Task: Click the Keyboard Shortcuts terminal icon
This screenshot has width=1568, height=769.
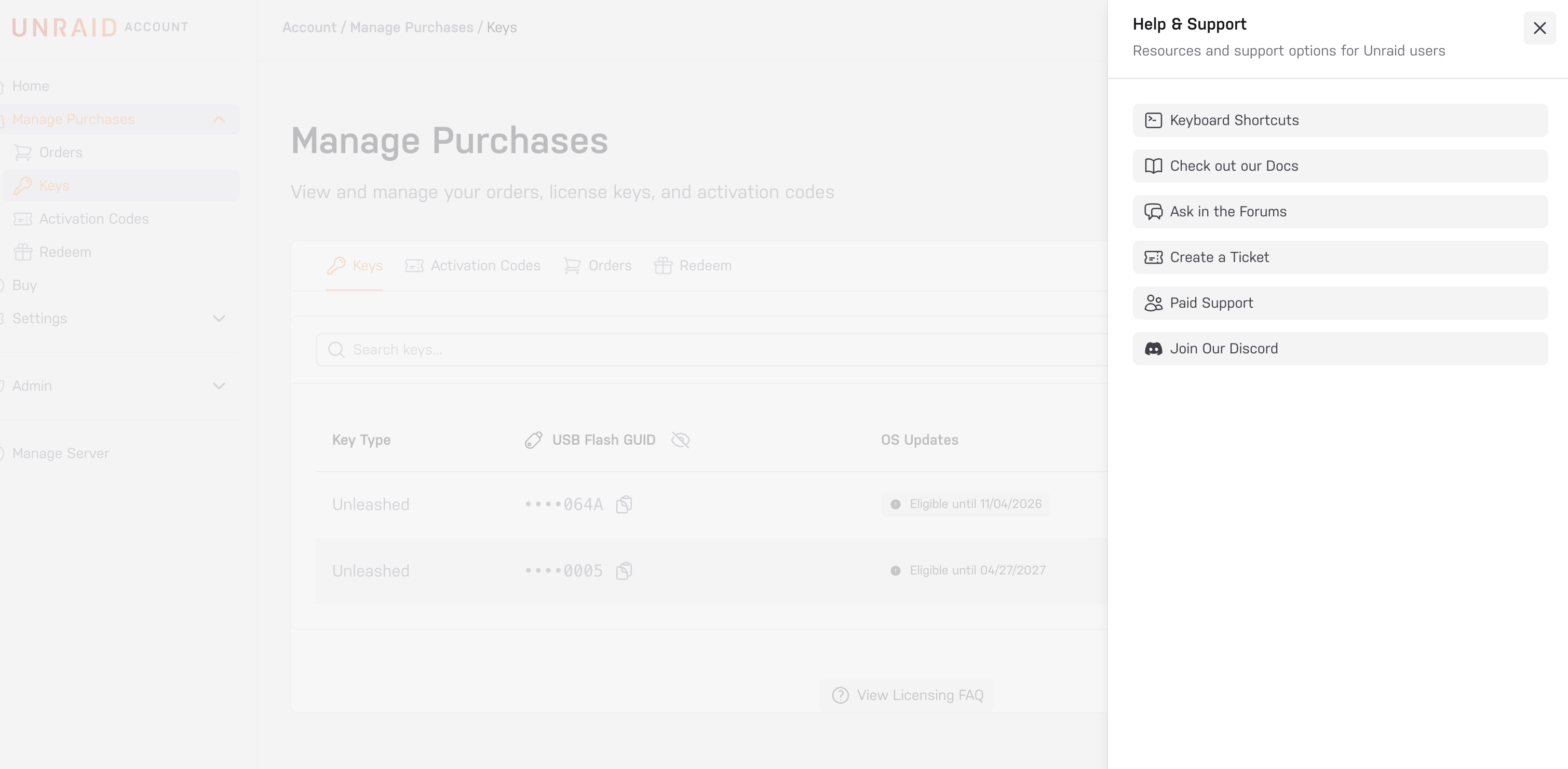Action: tap(1153, 120)
